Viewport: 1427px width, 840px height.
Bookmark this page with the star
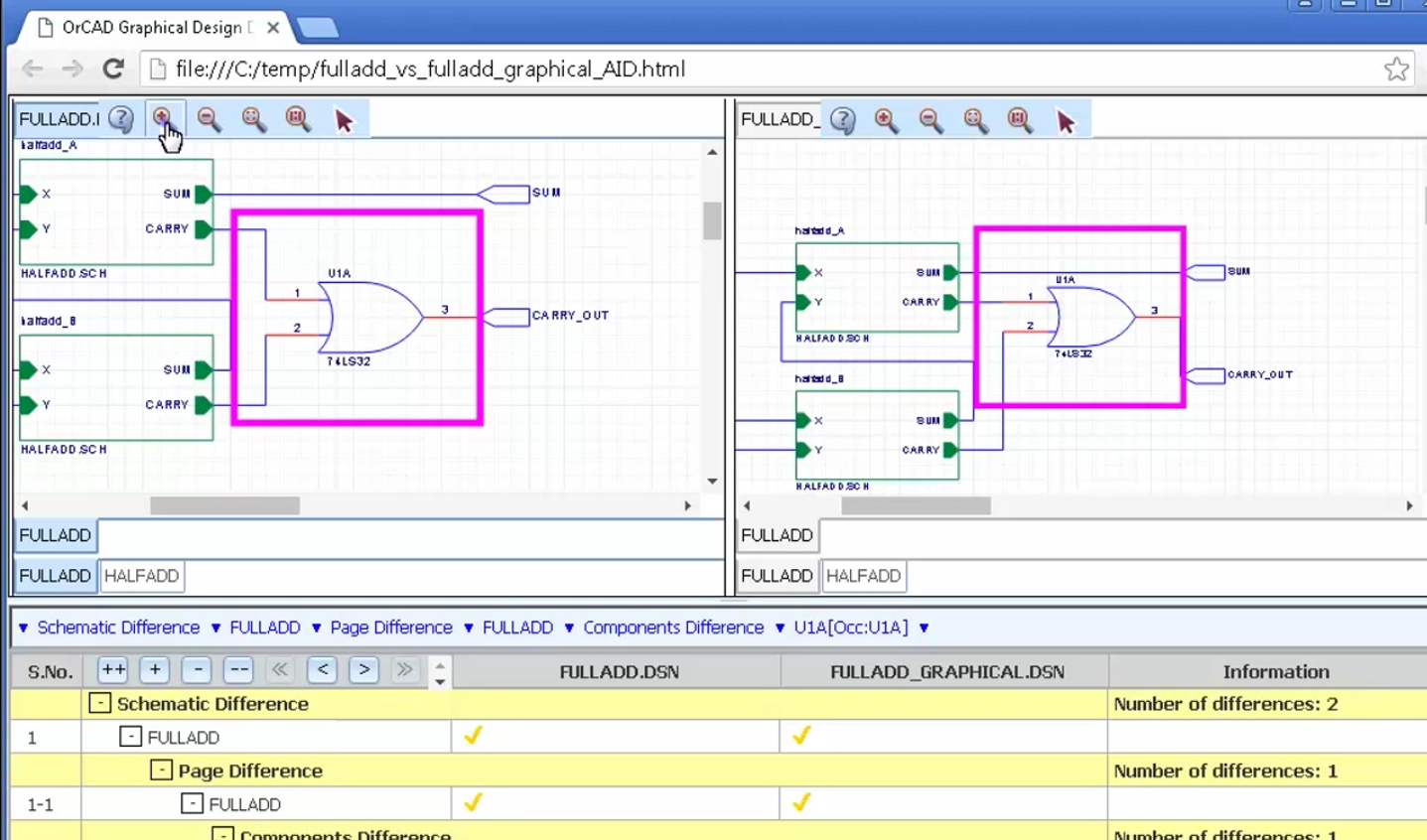(x=1396, y=69)
